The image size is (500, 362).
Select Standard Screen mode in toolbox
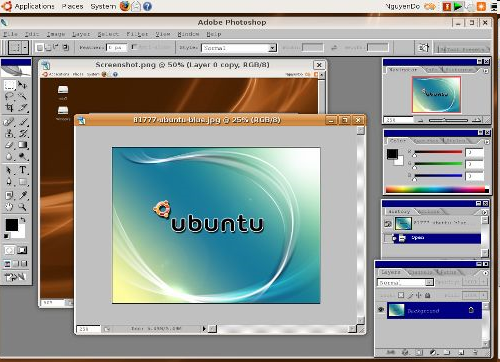click(x=7, y=264)
